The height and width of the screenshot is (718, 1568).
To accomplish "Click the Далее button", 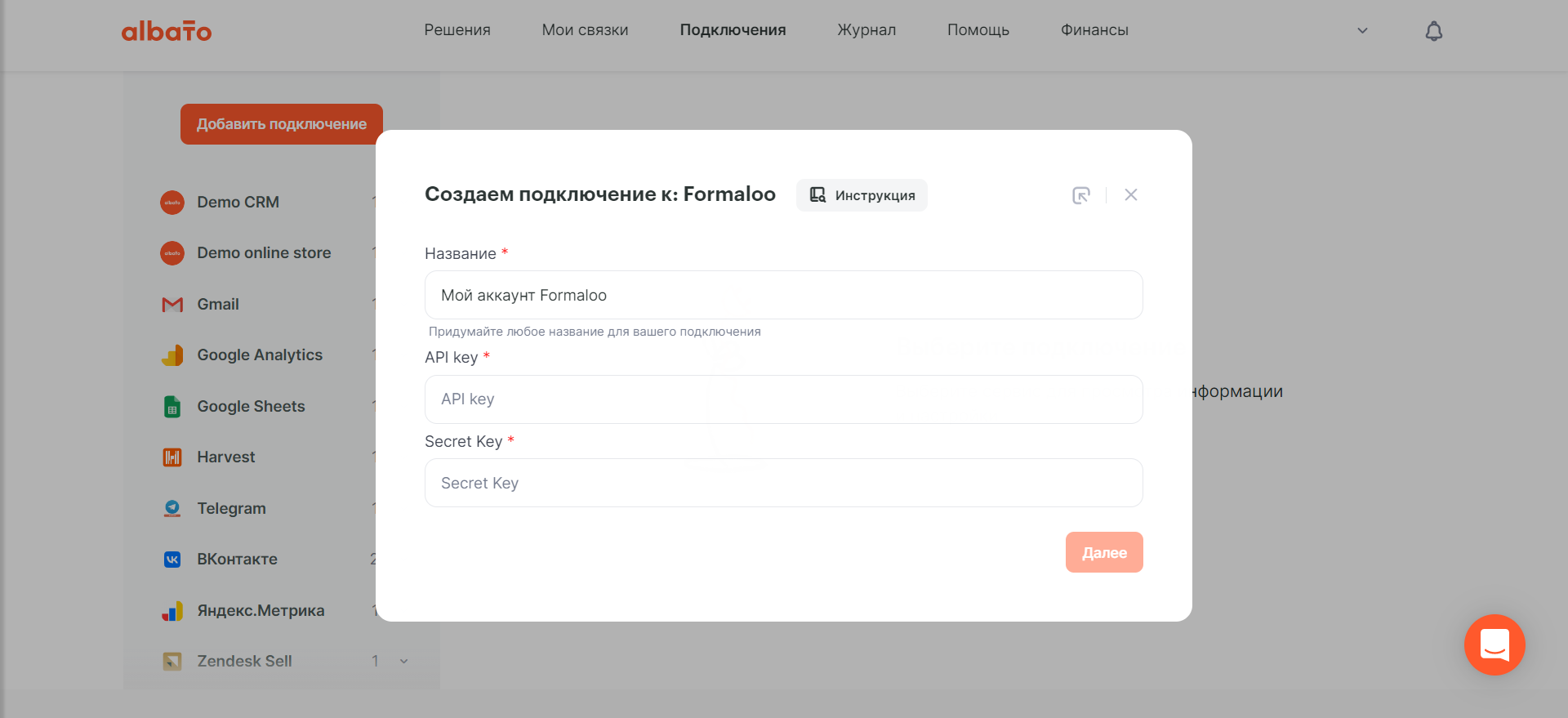I will [x=1104, y=552].
